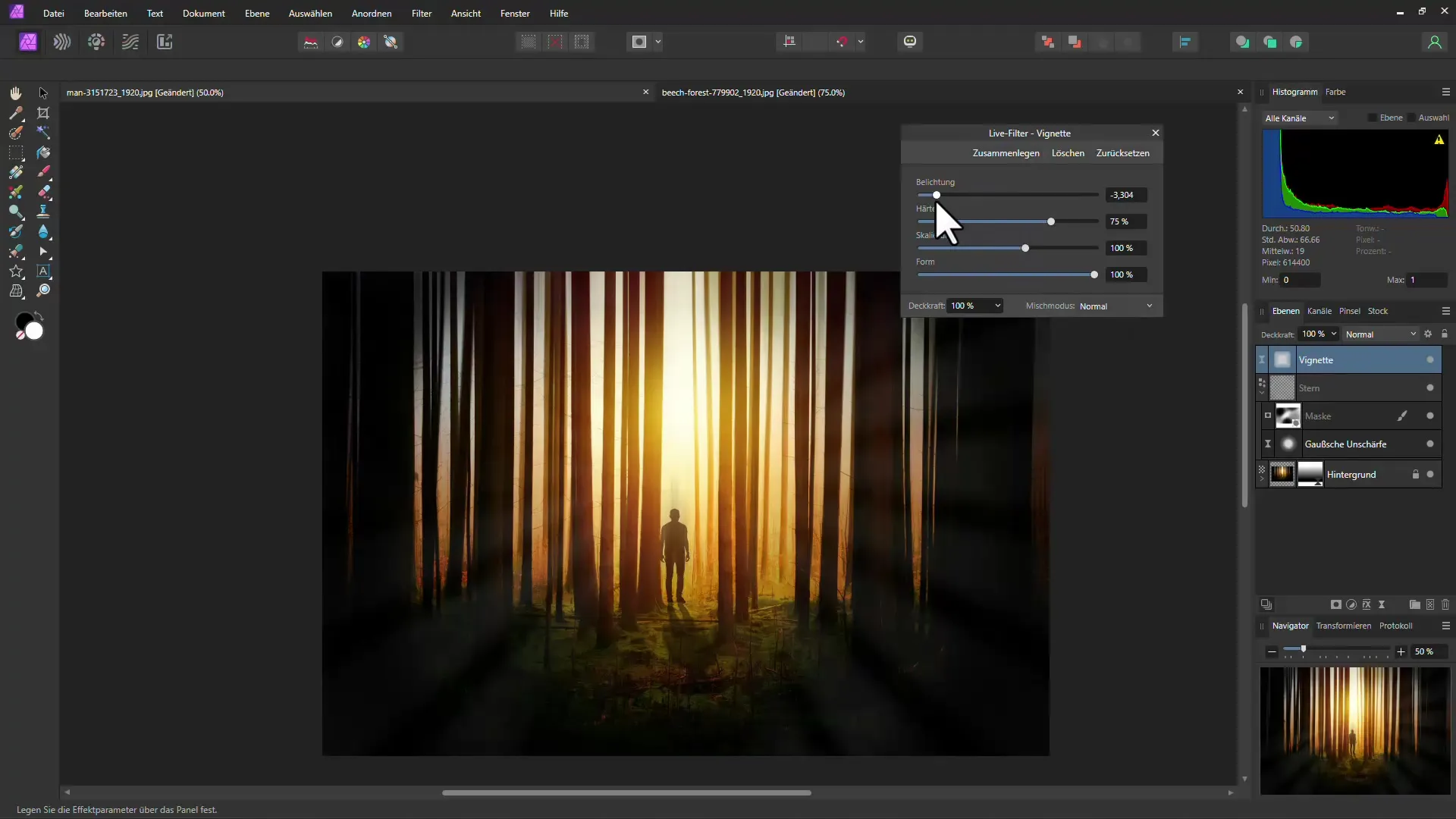Switch to the Kanäle tab
The width and height of the screenshot is (1456, 819).
[x=1319, y=311]
